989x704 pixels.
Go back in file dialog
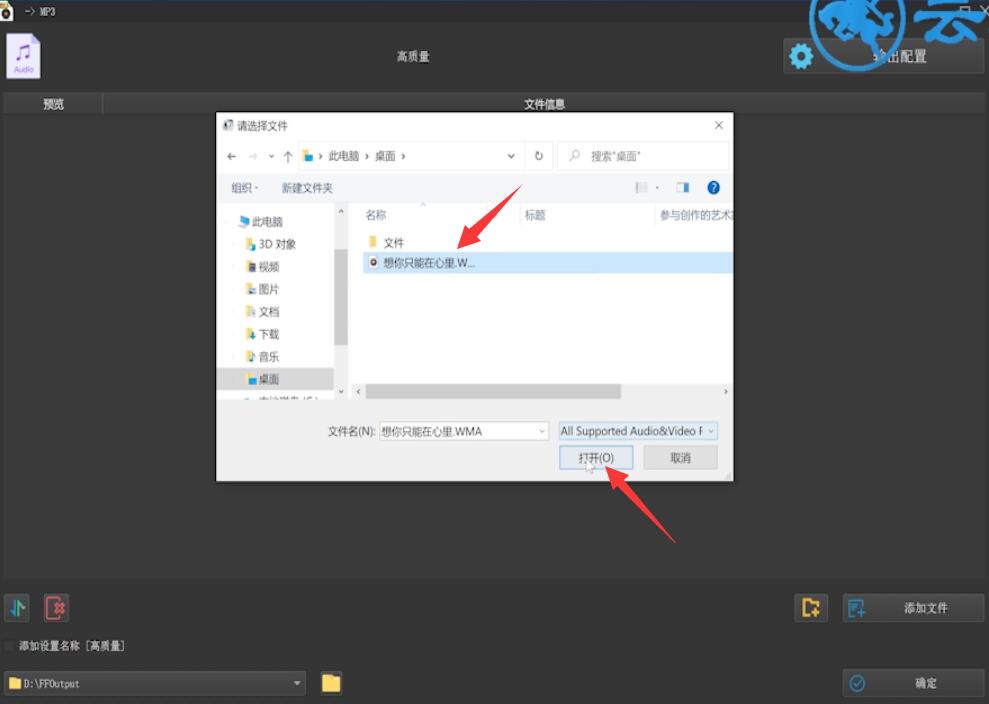coord(231,156)
